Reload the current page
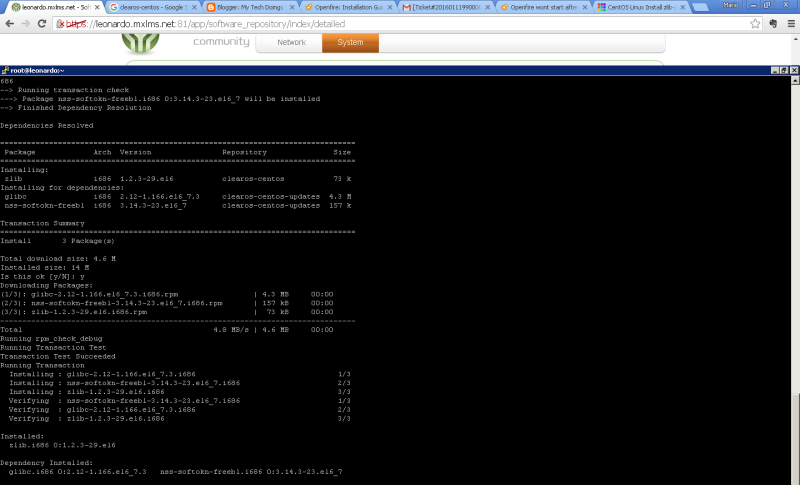The height and width of the screenshot is (485, 800). (x=42, y=23)
